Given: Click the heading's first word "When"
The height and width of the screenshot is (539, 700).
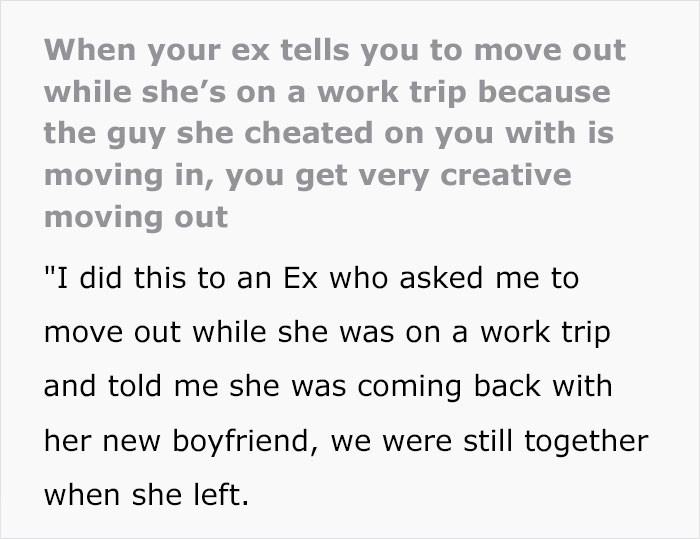Looking at the screenshot, I should 92,50.
